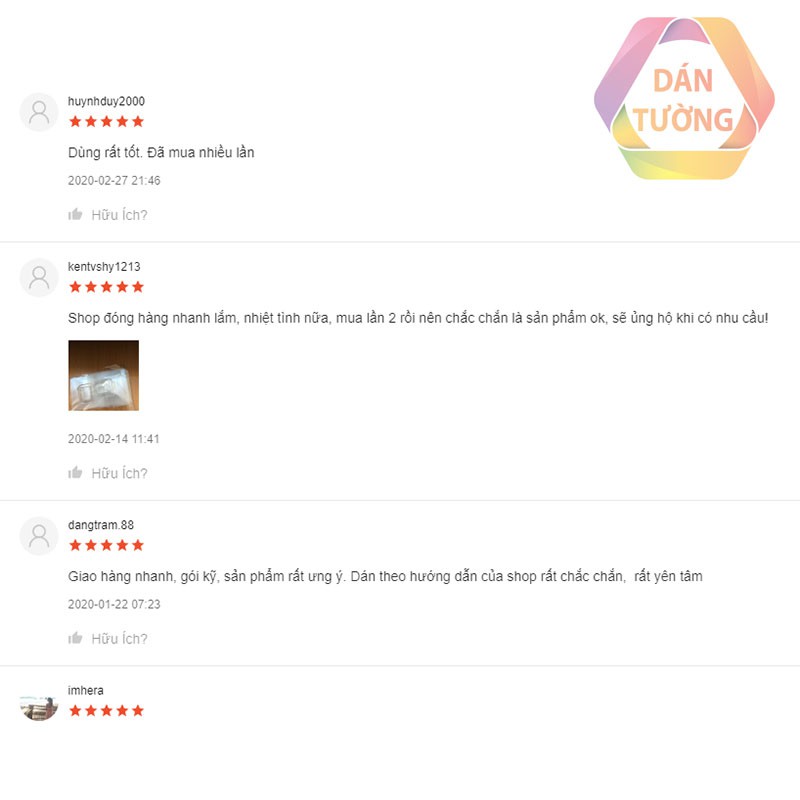Click the review text starting 'Giao hàng nhanh'

[385, 576]
